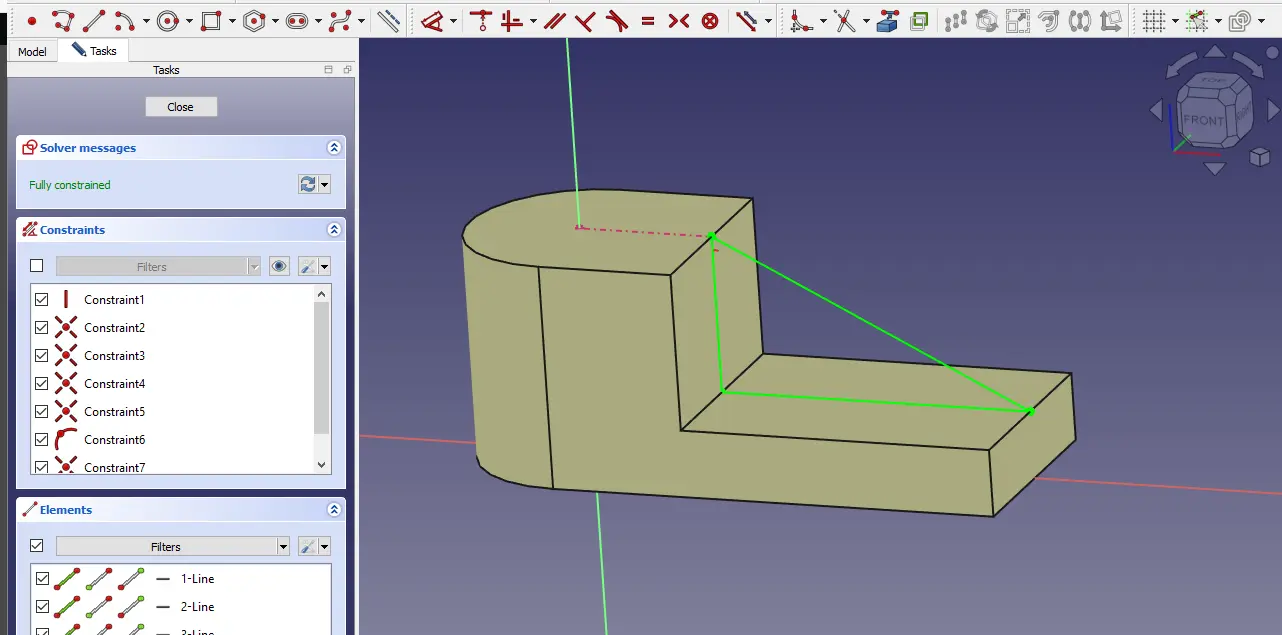Click the Block constraint icon
Image resolution: width=1282 pixels, height=635 pixels.
coord(710,20)
